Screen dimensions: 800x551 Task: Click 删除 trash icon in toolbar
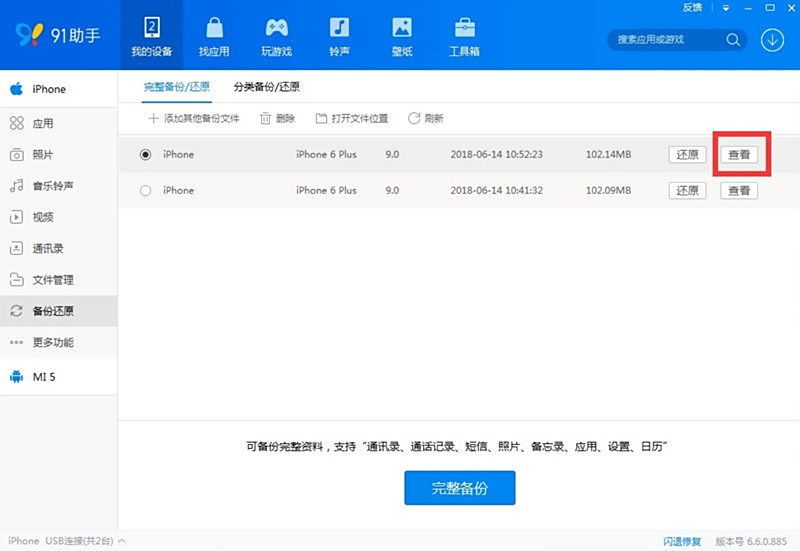(266, 118)
